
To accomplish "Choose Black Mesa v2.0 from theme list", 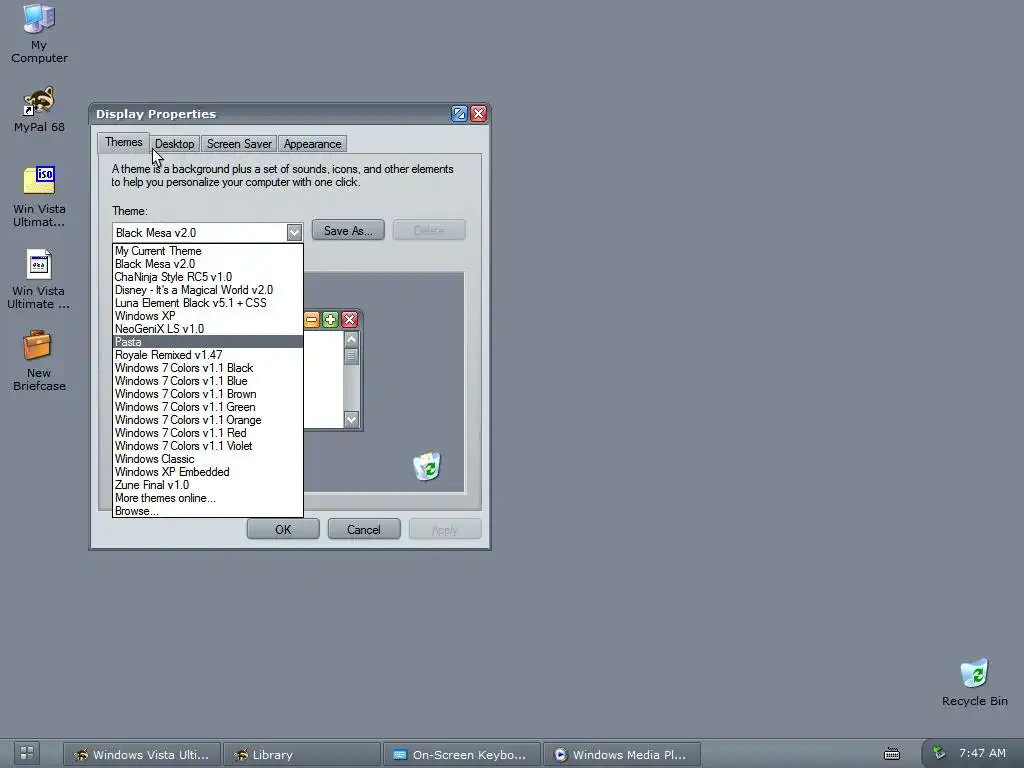I will [x=208, y=264].
